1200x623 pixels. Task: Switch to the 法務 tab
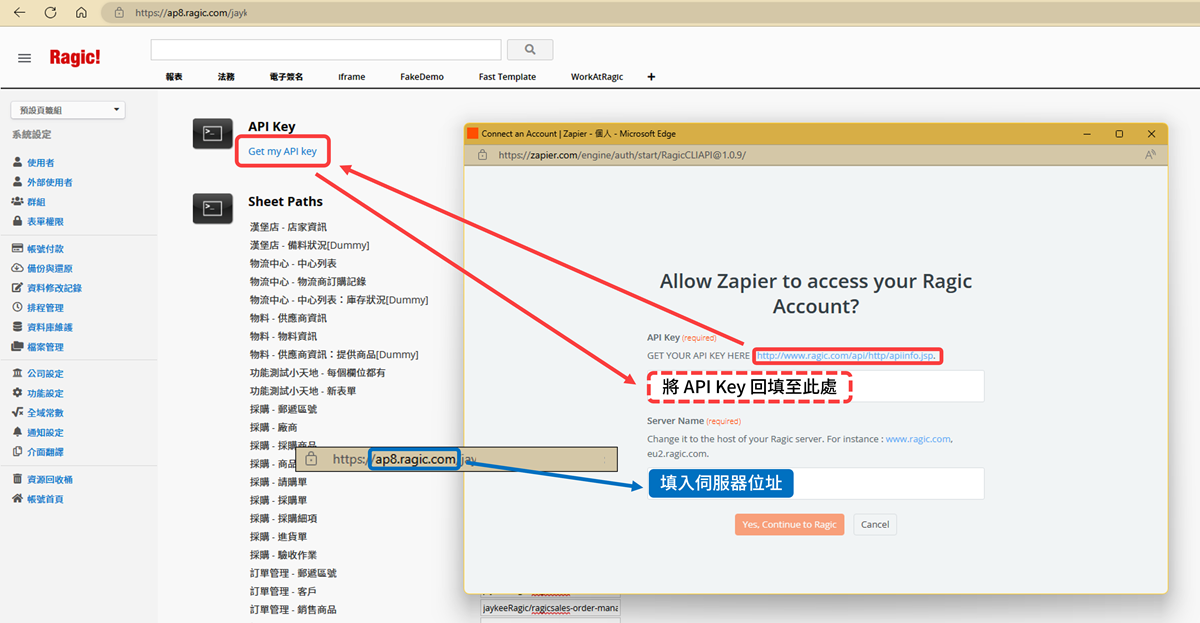tap(226, 77)
